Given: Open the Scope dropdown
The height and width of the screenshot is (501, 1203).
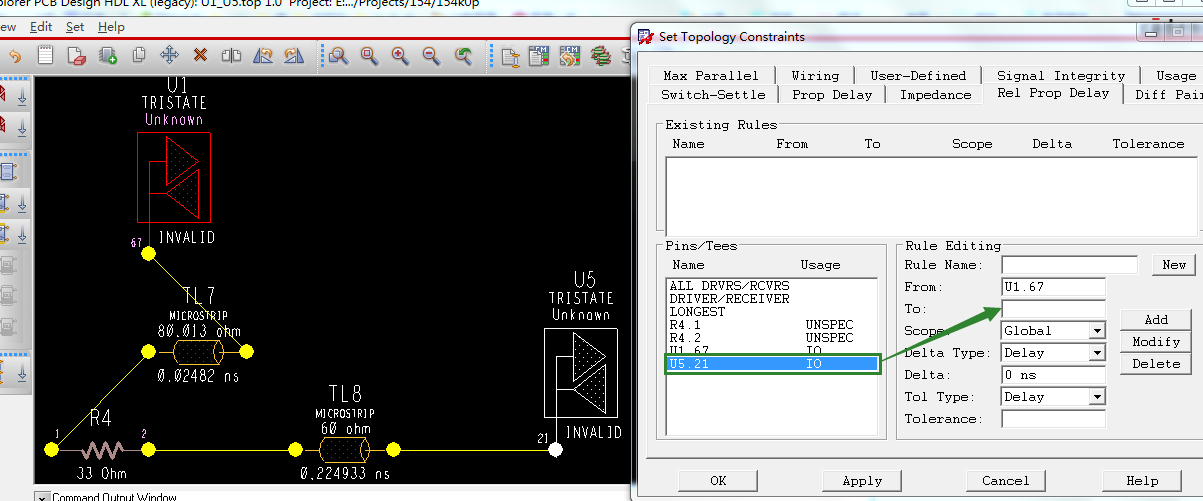Looking at the screenshot, I should 1097,331.
